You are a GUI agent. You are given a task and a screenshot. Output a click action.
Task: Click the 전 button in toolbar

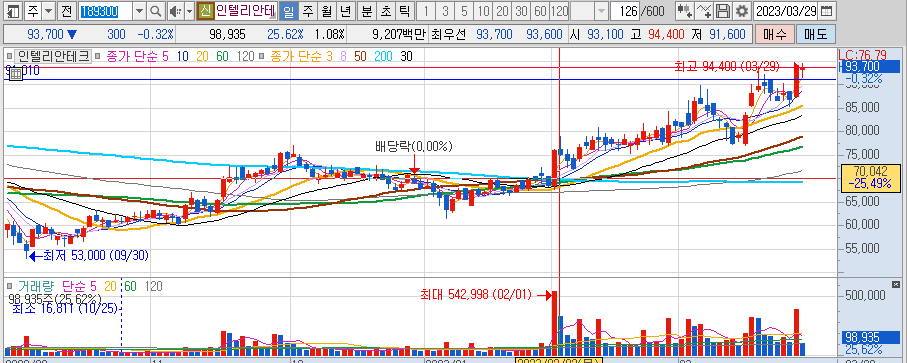(x=67, y=10)
